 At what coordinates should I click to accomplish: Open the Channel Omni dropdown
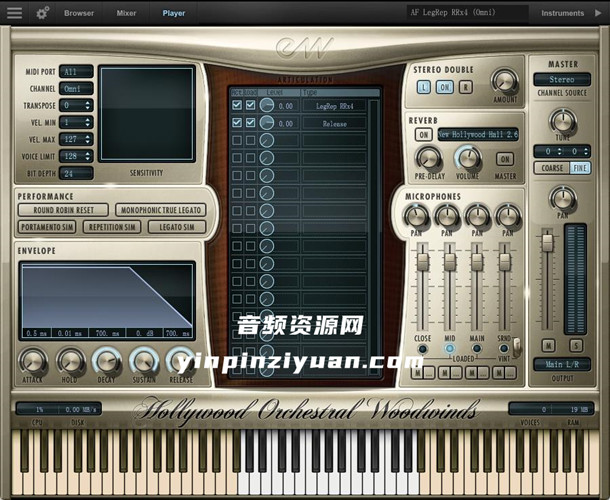coord(76,89)
